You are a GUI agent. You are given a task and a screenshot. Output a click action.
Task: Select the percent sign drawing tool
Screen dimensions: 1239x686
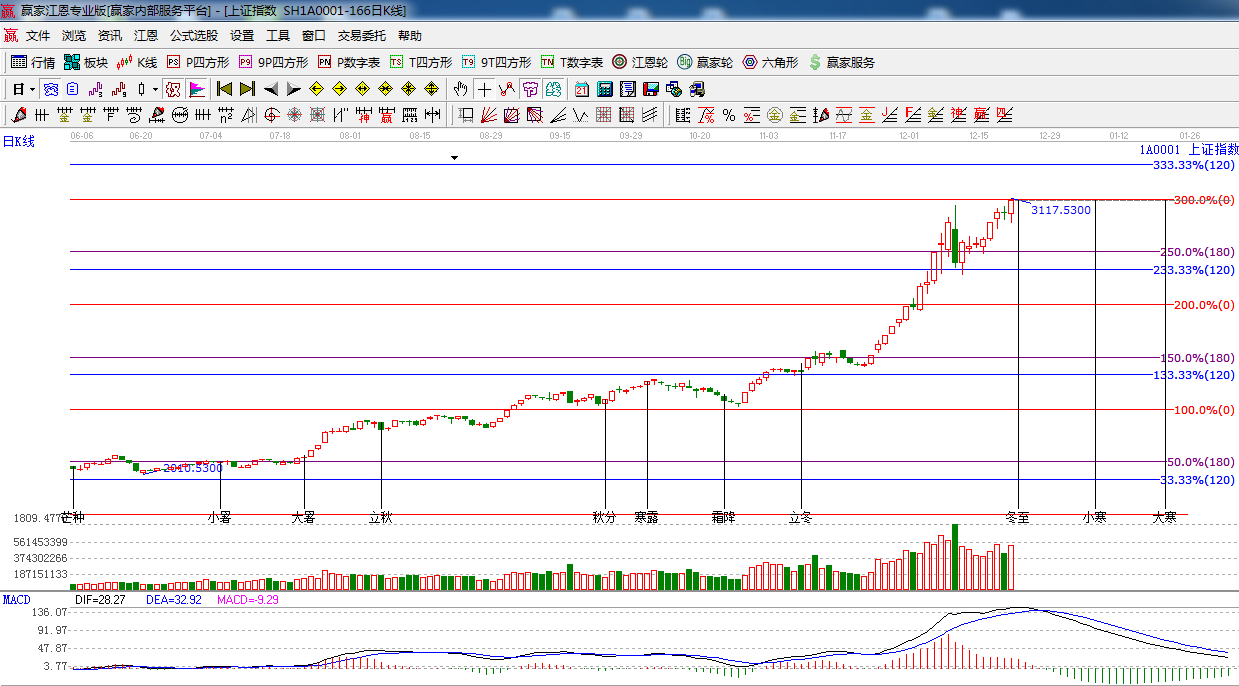coord(729,115)
